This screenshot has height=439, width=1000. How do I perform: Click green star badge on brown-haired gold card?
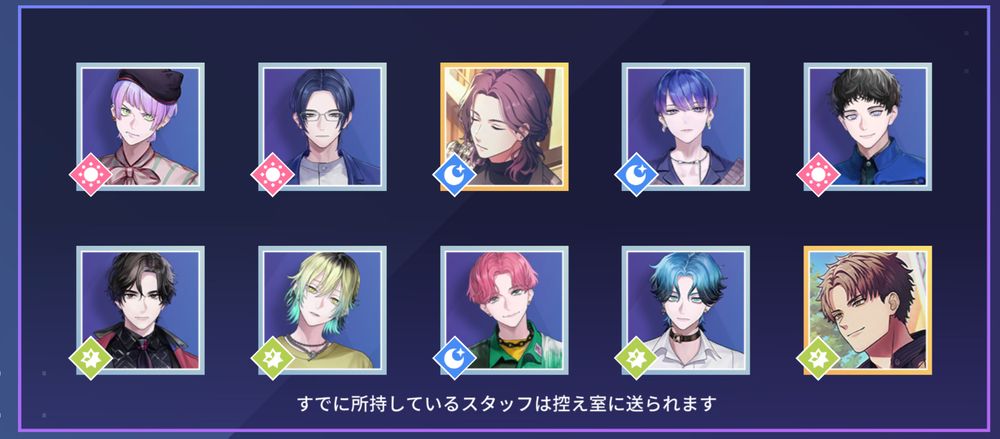pyautogui.click(x=818, y=358)
